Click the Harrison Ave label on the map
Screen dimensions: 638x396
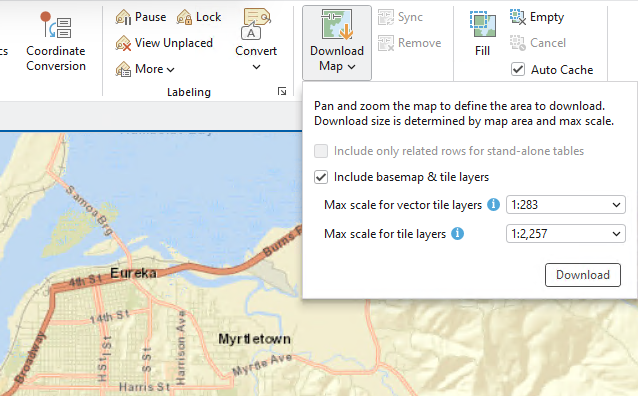pyautogui.click(x=180, y=347)
